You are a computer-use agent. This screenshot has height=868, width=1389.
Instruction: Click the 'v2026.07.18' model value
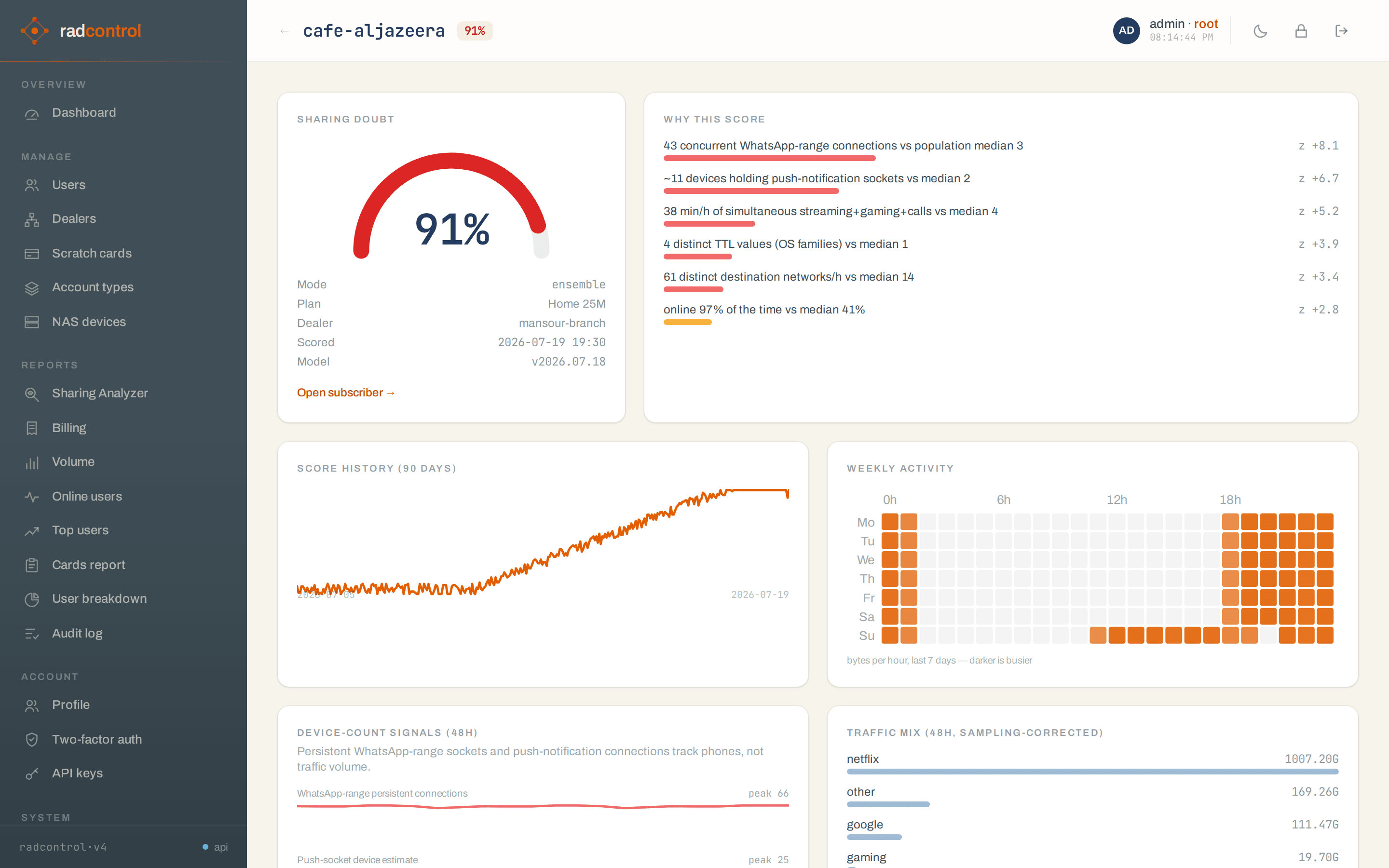point(568,362)
